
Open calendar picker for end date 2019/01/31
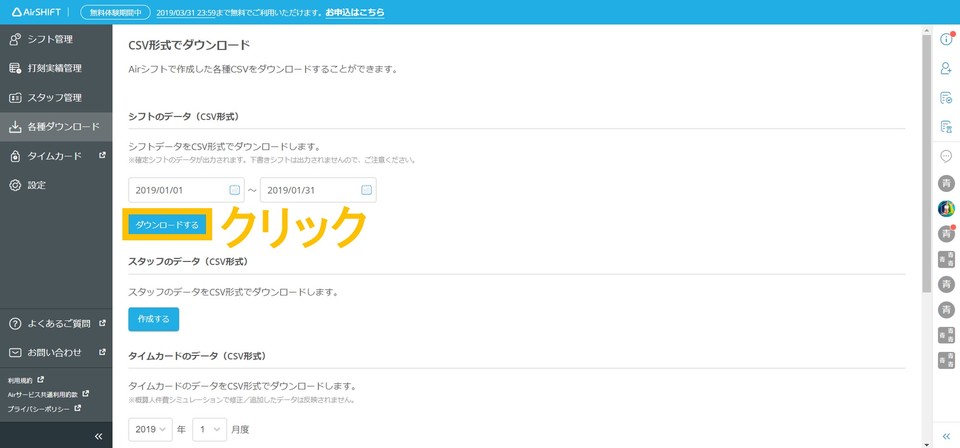(366, 190)
